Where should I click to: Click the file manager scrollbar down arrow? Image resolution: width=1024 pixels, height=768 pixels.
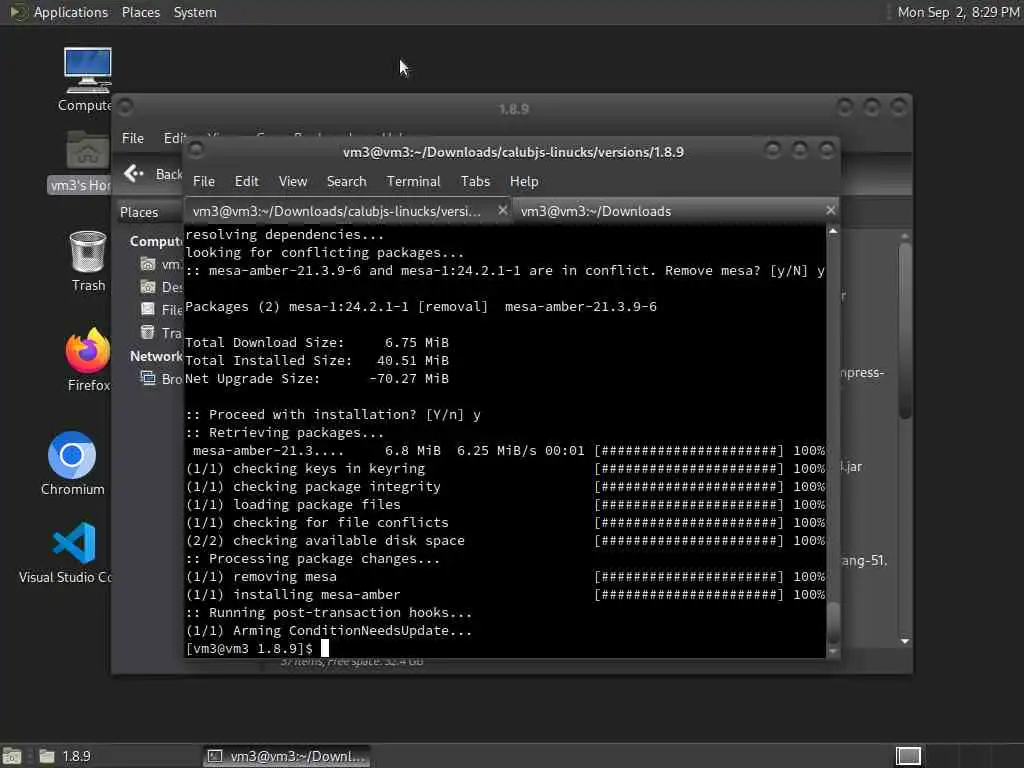(x=904, y=641)
